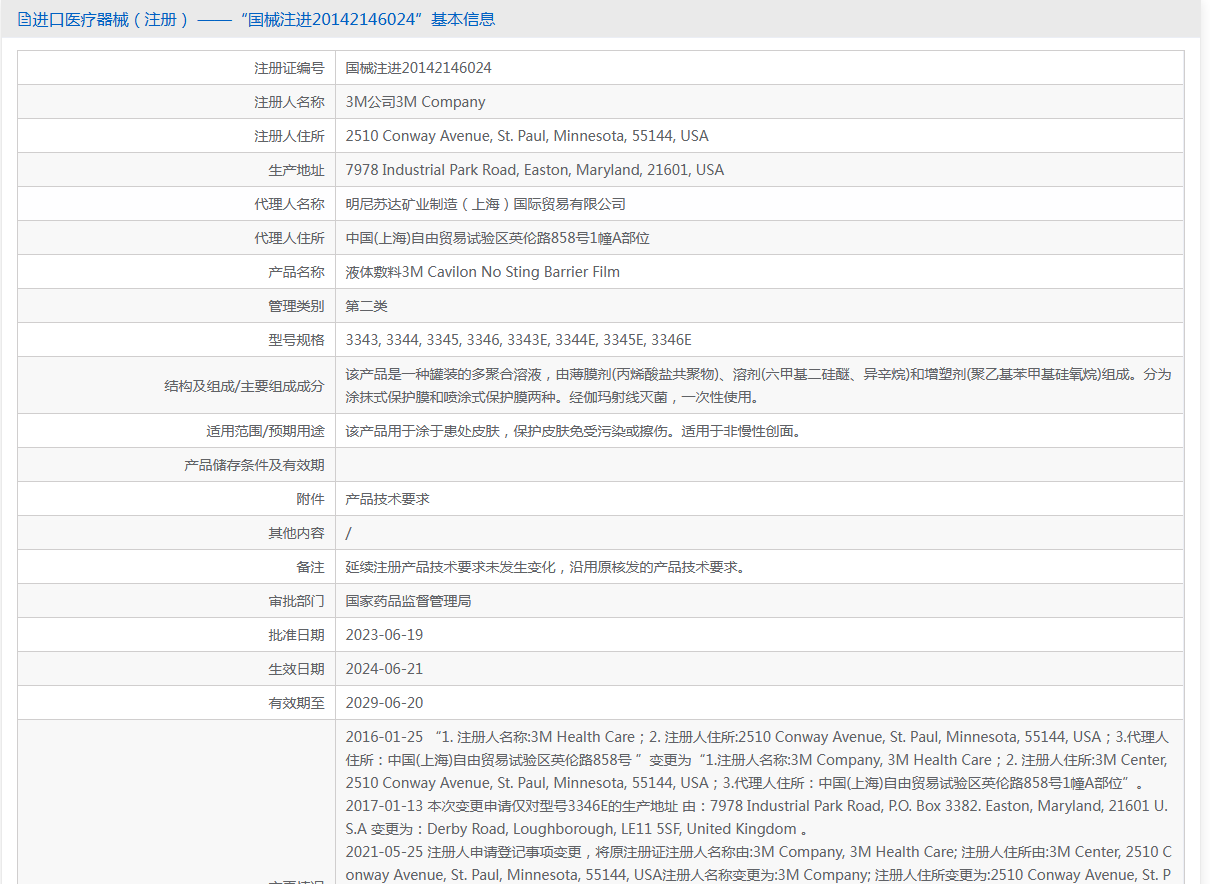
Task: Click the label "审批部门"
Action: [296, 601]
